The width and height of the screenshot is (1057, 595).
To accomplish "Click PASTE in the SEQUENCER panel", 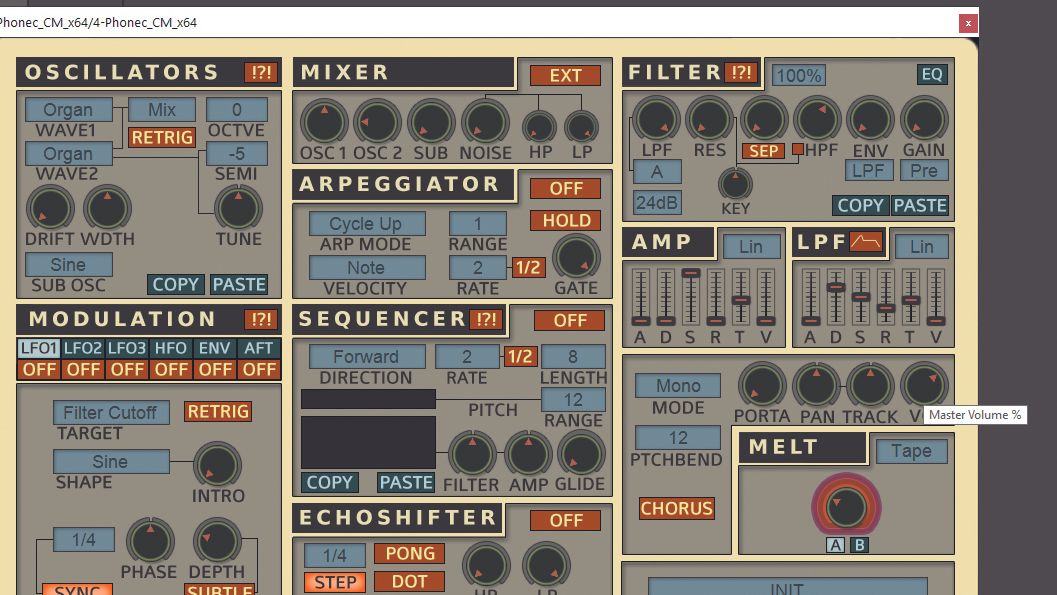I will [x=405, y=482].
